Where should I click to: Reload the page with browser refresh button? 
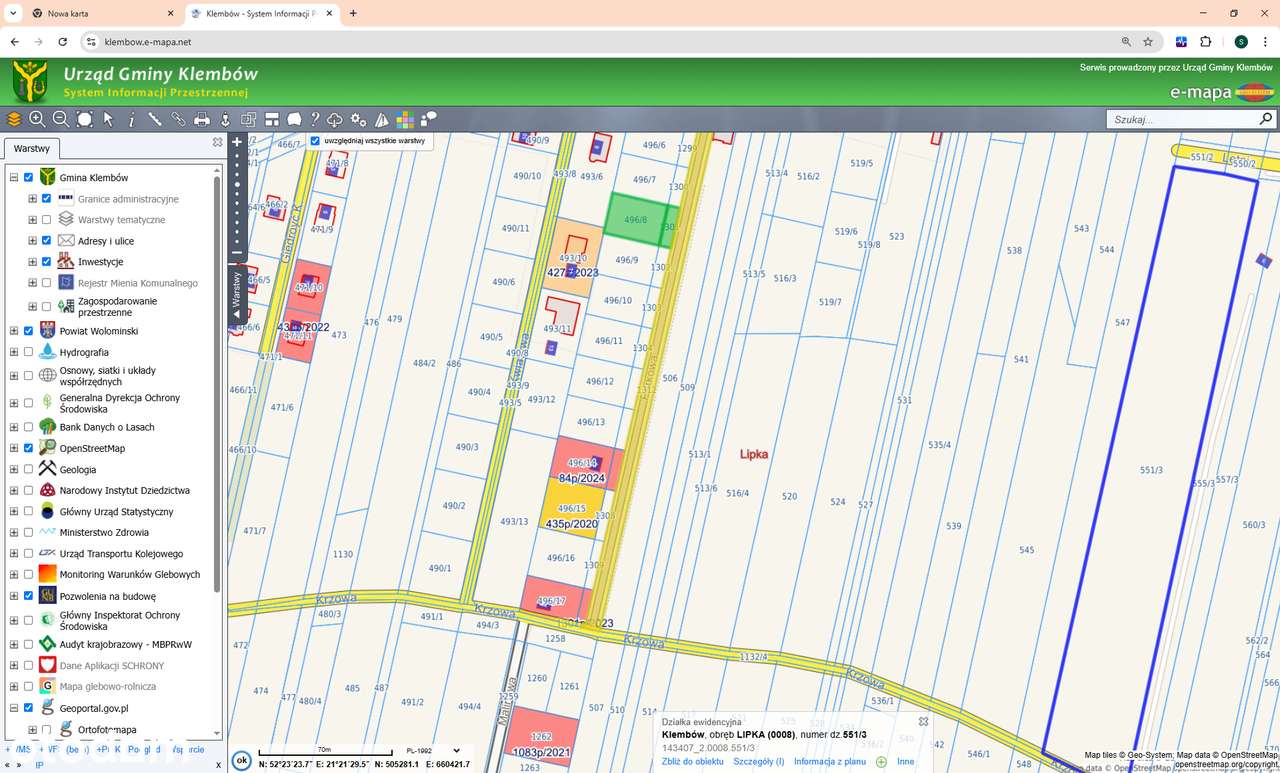coord(63,42)
